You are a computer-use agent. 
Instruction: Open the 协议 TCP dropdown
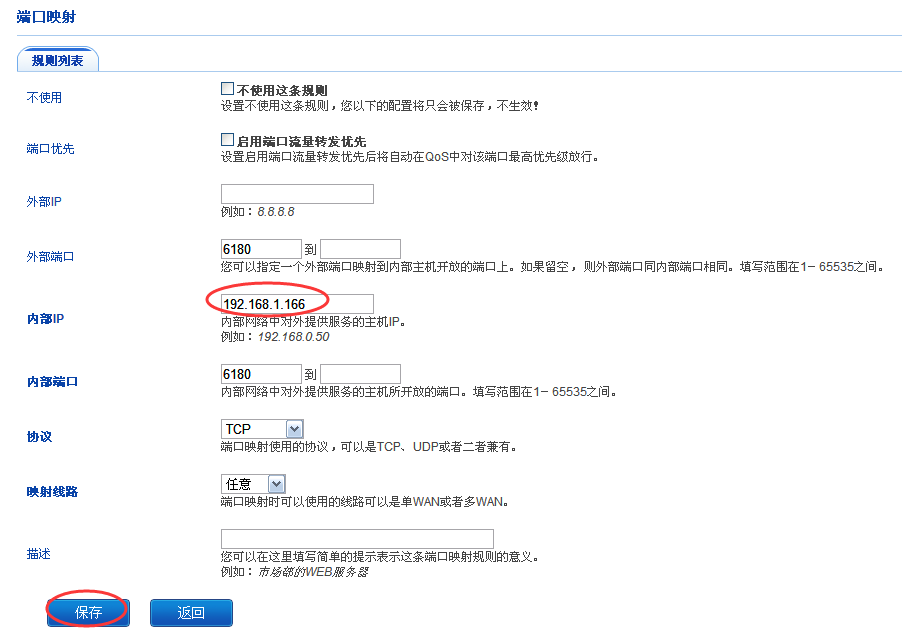pyautogui.click(x=262, y=429)
